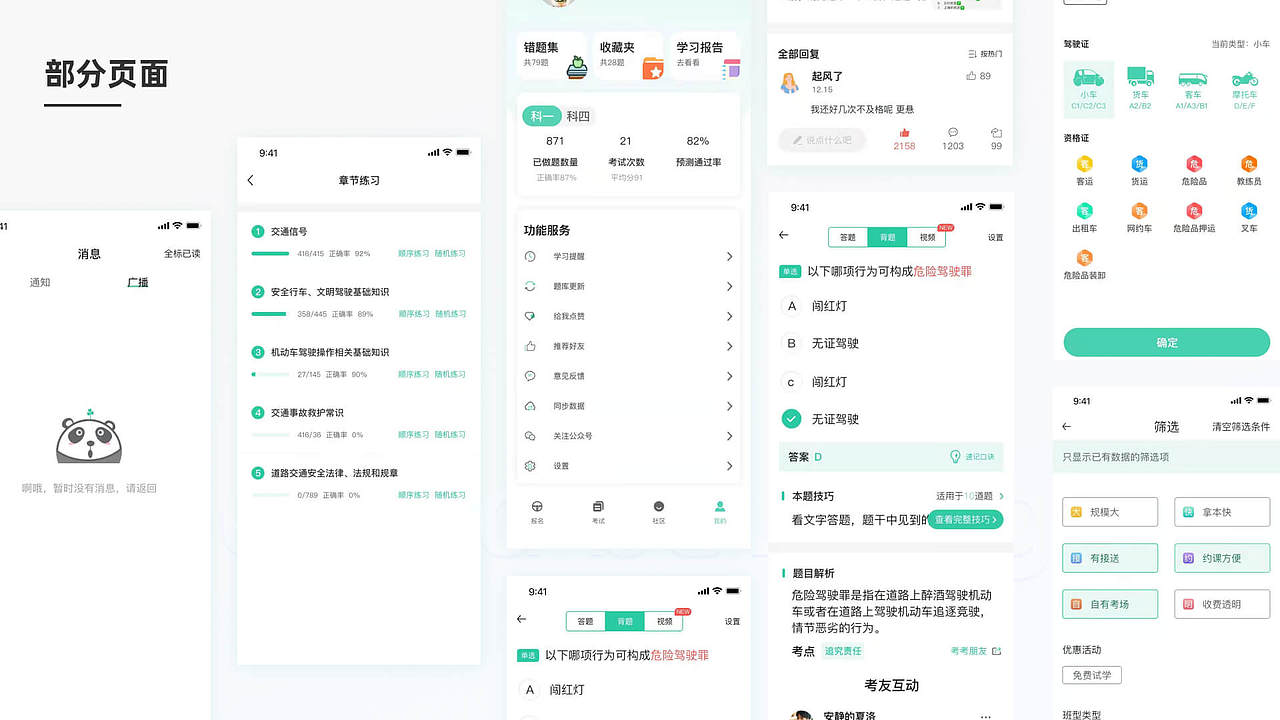This screenshot has height=720, width=1280.
Task: Select the 科四 subject tab
Action: coord(578,116)
